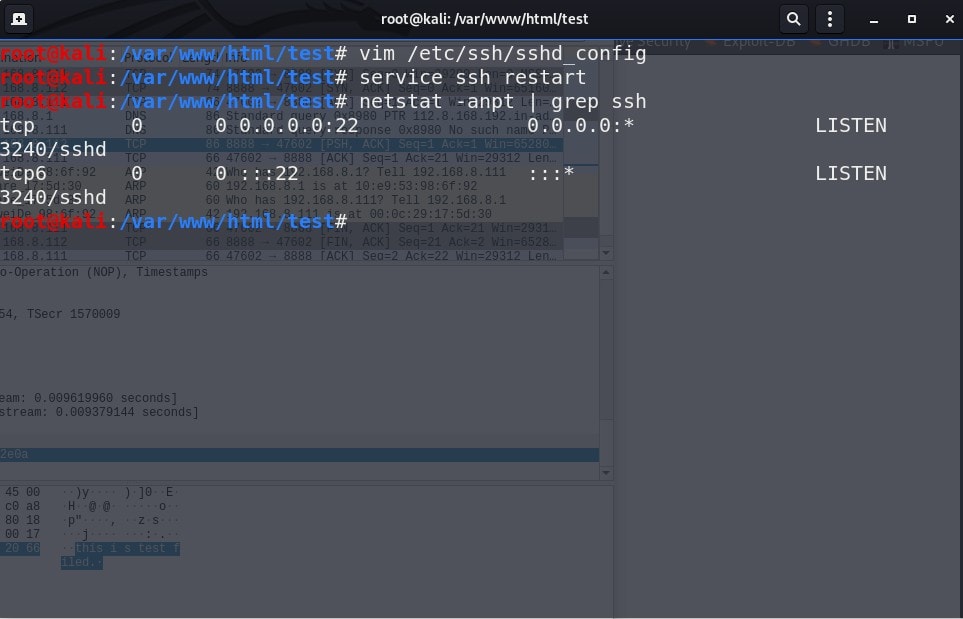
Task: Click 3240/sshd below the tcp6 row
Action: 53,198
